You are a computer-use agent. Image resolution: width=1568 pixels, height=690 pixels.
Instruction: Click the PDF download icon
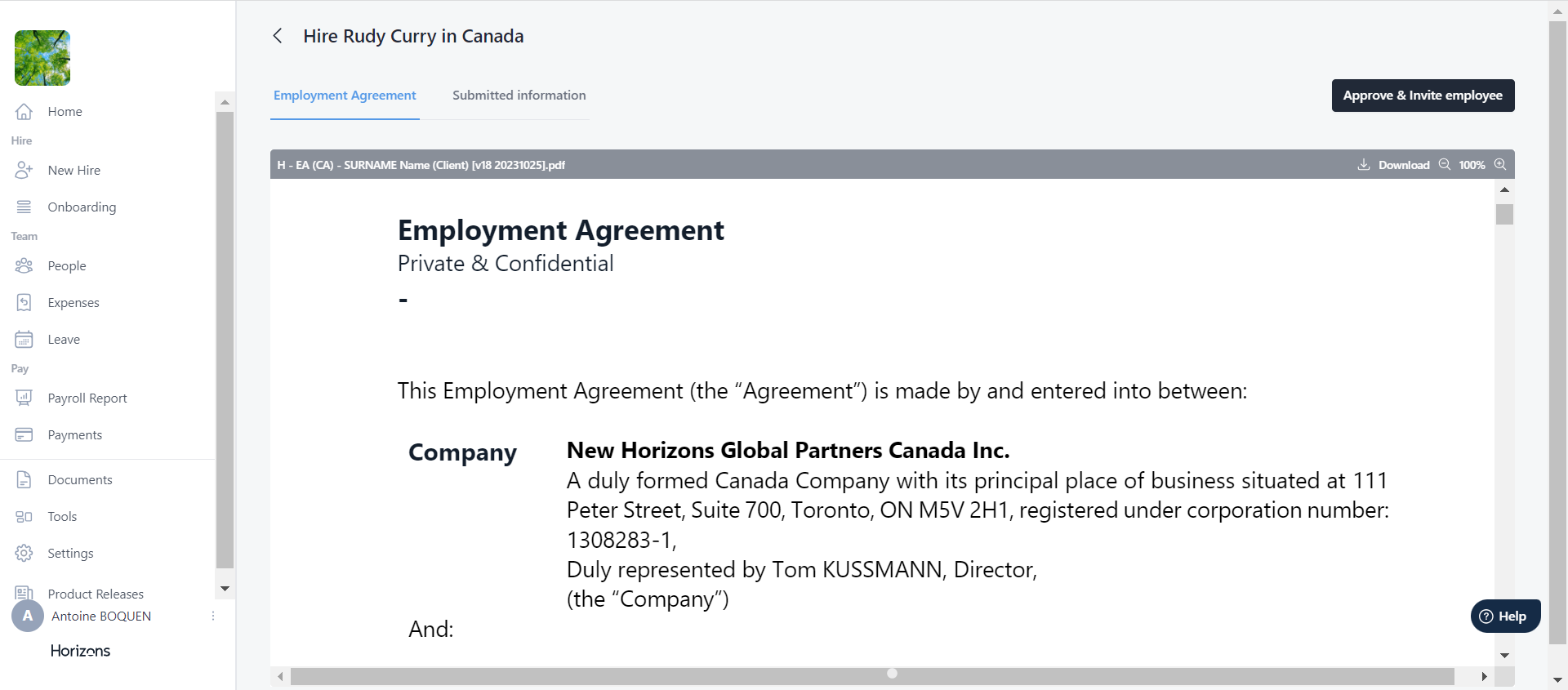coord(1364,165)
